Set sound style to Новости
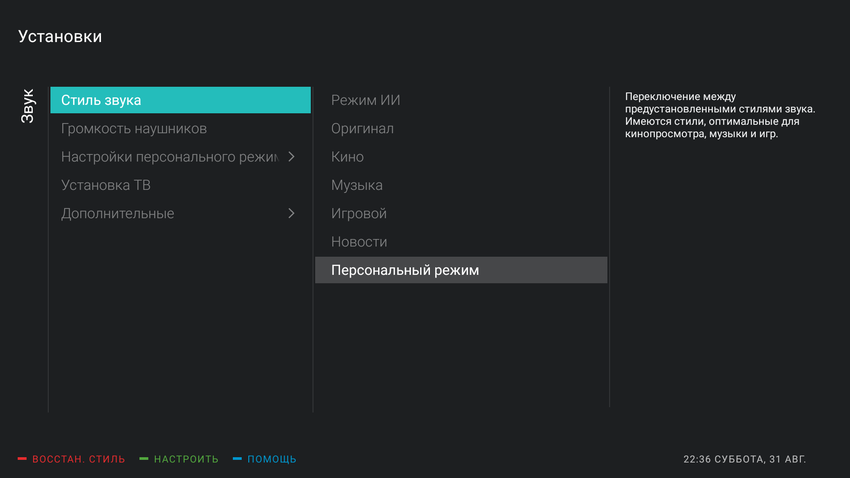Viewport: 850px width, 478px height. [359, 242]
